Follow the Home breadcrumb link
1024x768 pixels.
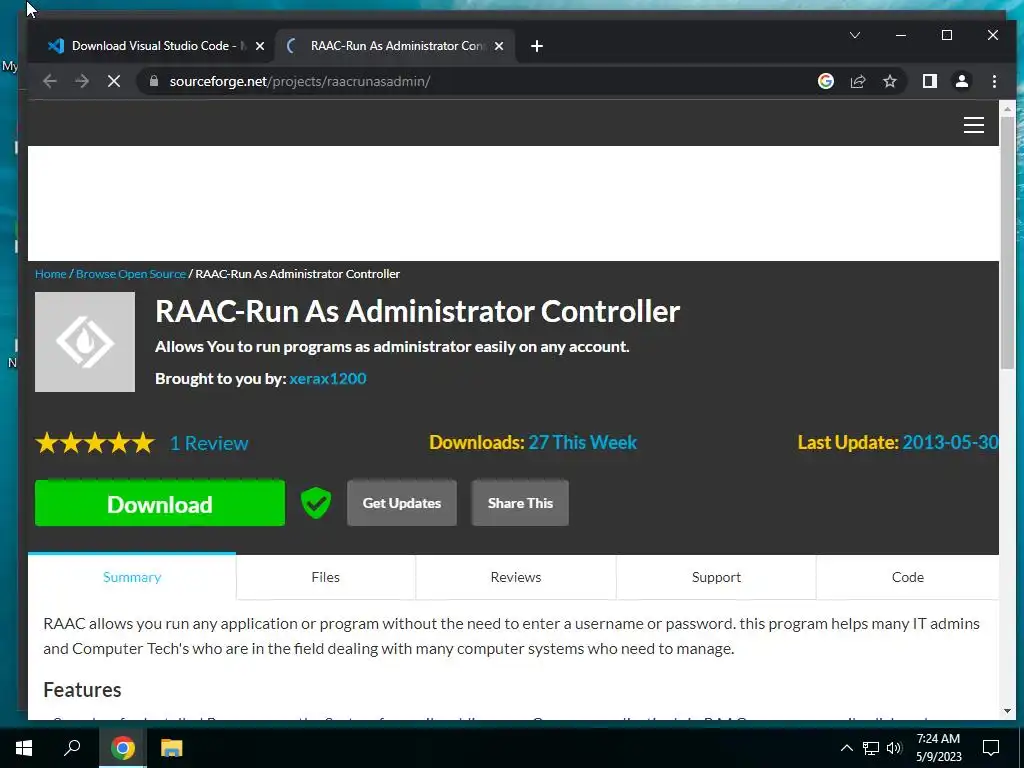point(51,274)
